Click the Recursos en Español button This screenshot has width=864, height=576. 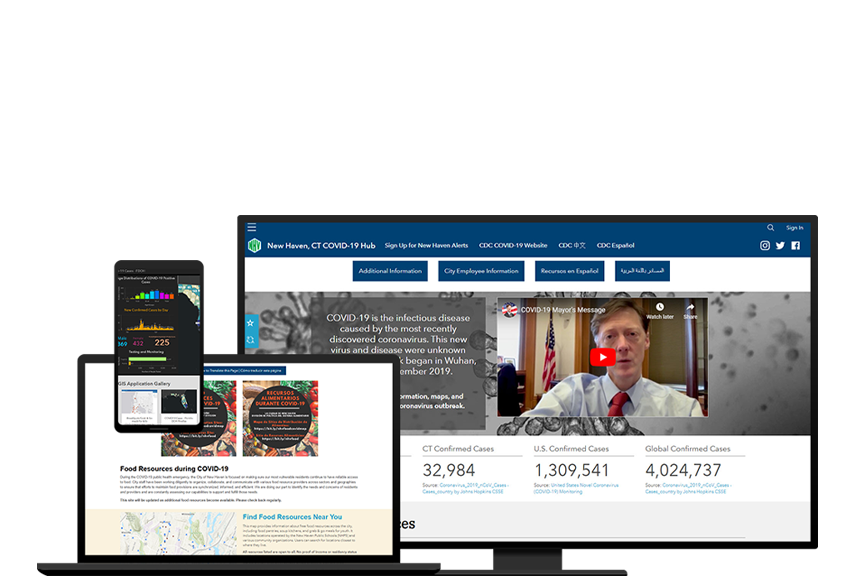click(569, 271)
